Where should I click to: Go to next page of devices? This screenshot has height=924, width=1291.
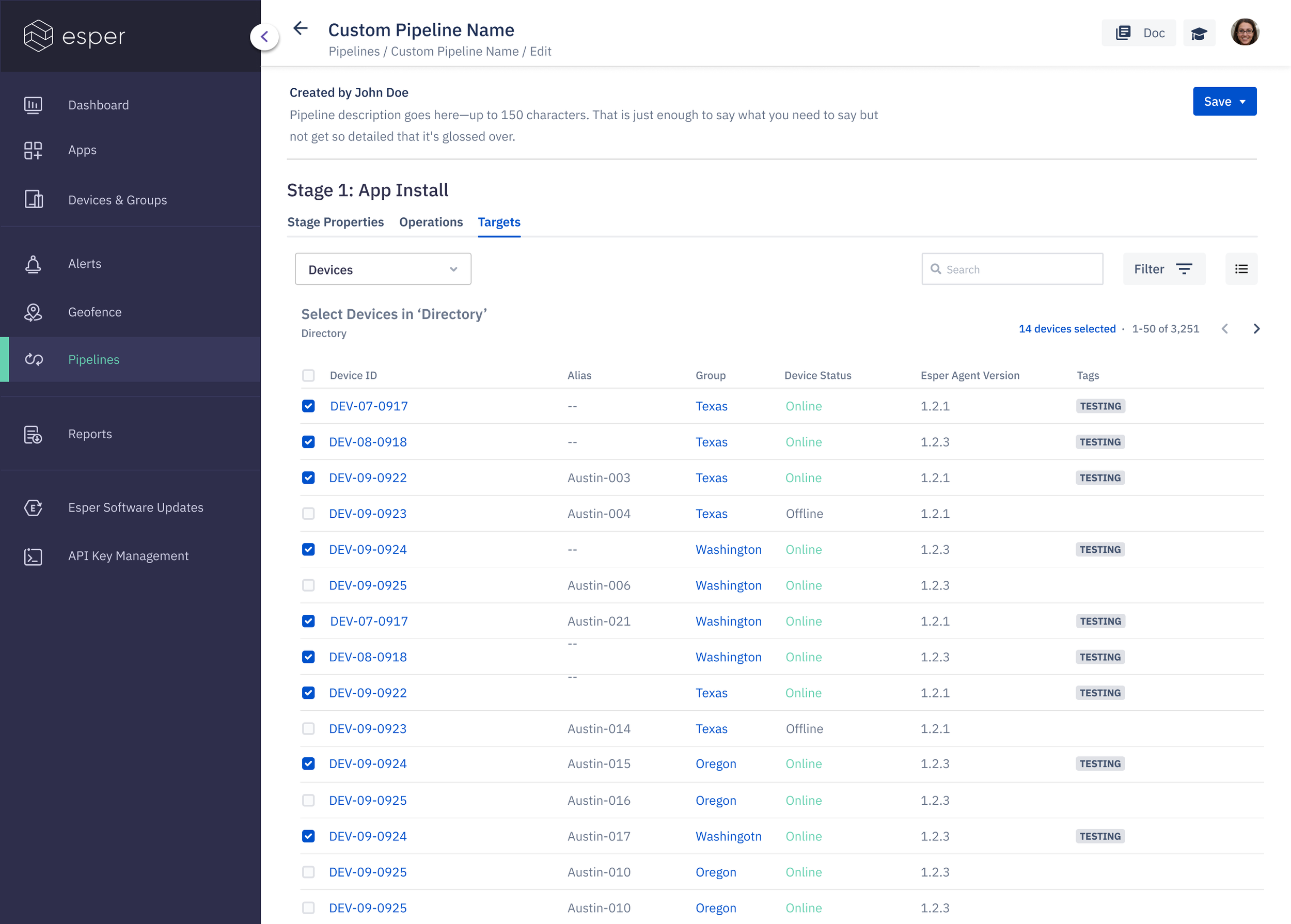point(1256,329)
